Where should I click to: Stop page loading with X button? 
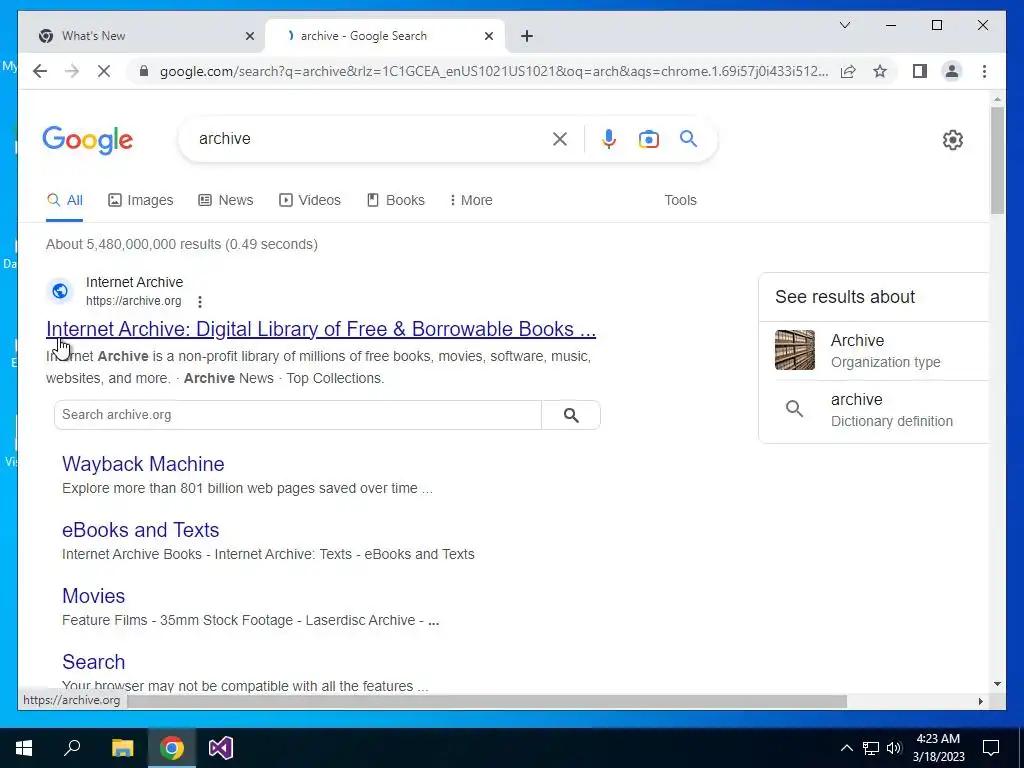[x=104, y=71]
